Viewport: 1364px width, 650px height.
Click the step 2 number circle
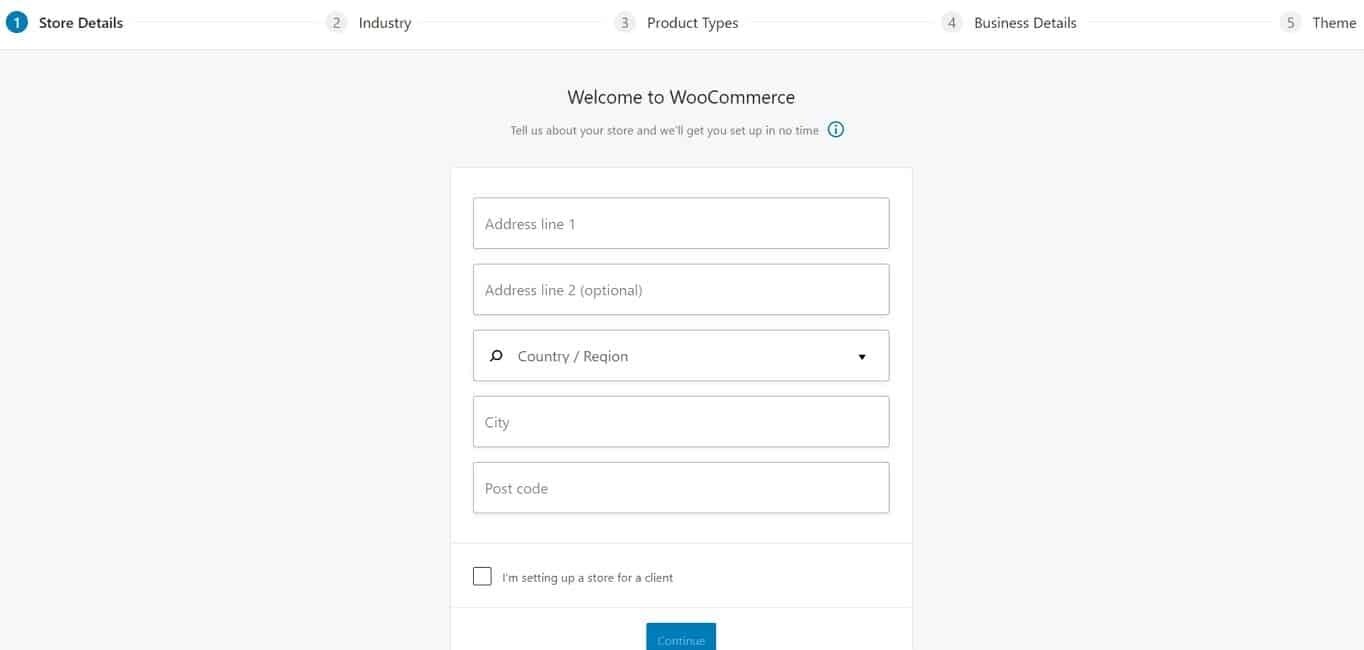tap(337, 23)
